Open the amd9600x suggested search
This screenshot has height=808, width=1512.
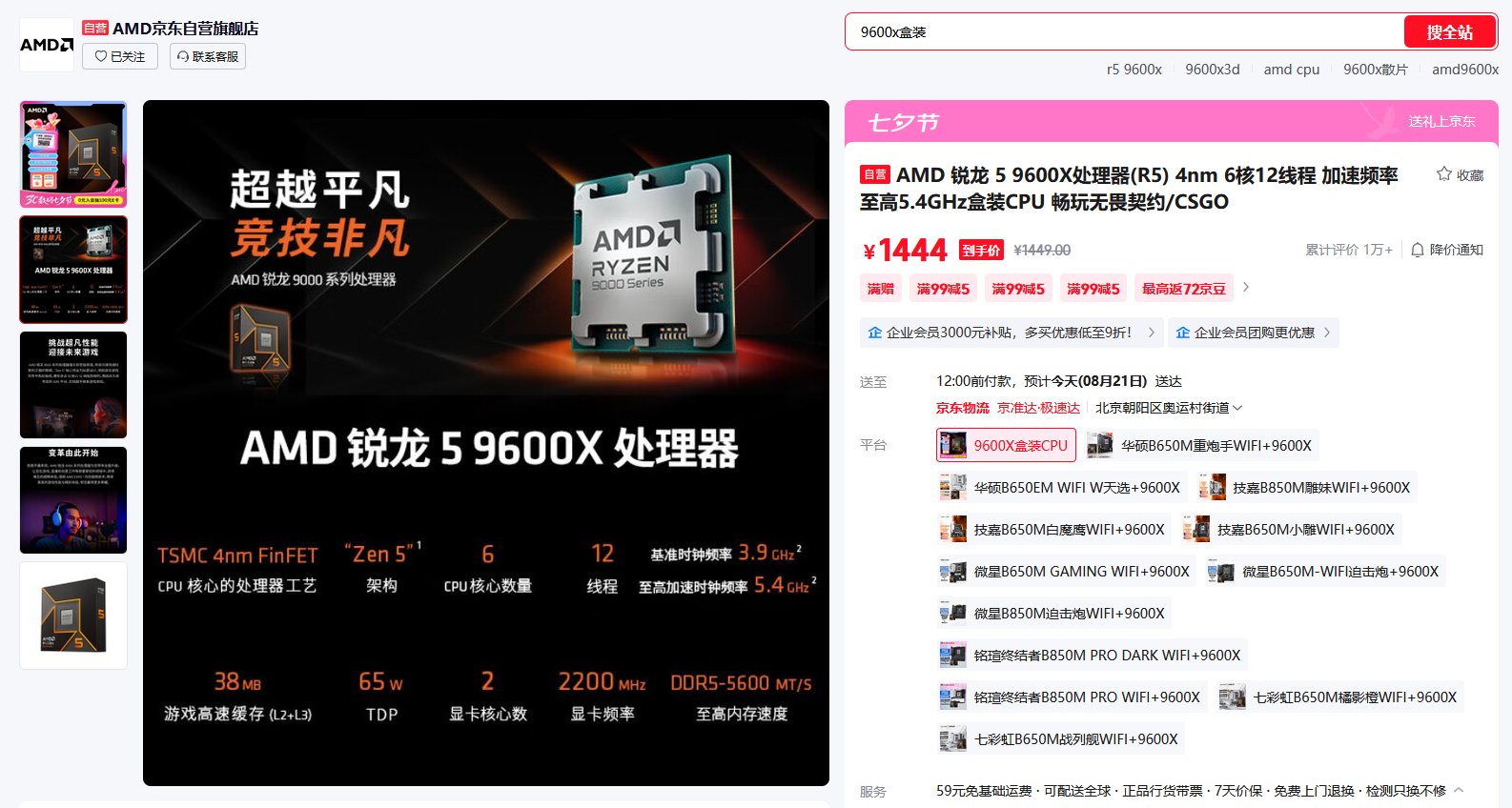(x=1464, y=70)
